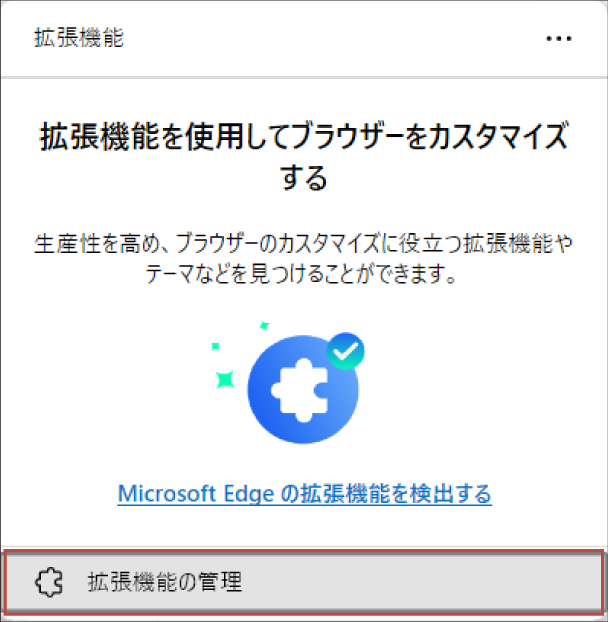Screen dimensions: 608x622
Task: Click empty space right of 拡張機能の管理 label
Action: pyautogui.click(x=420, y=582)
